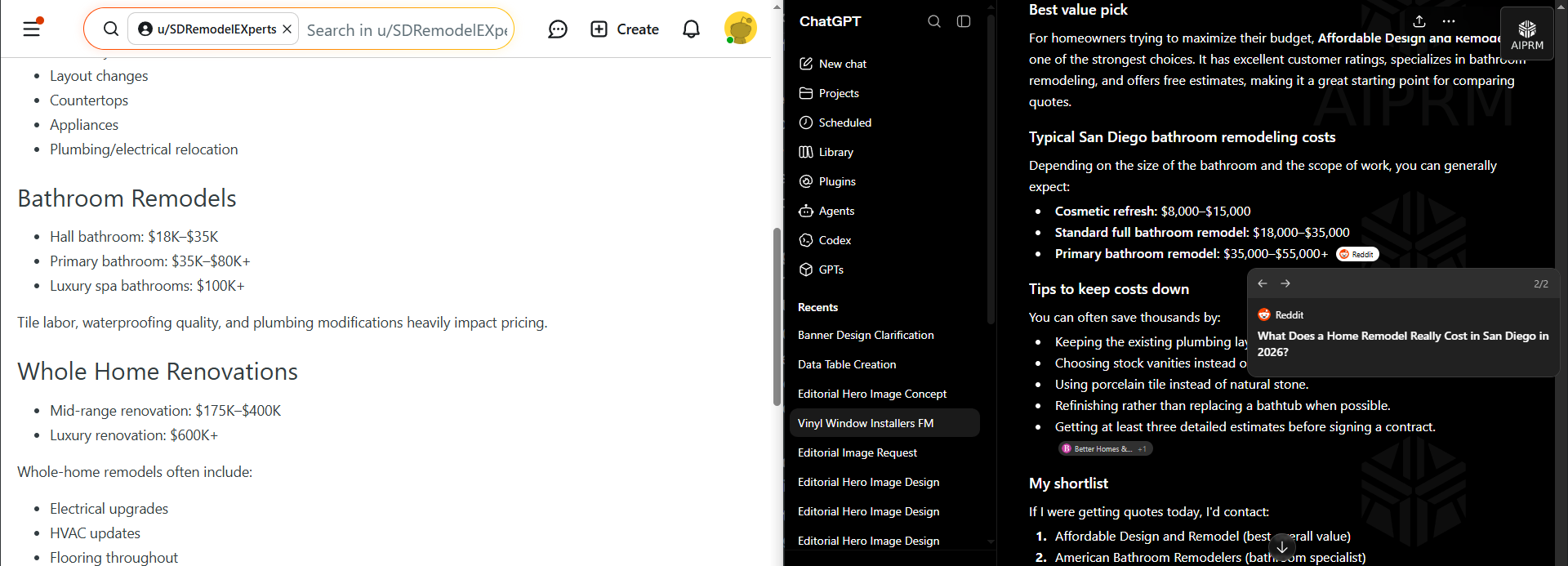The width and height of the screenshot is (1568, 566).
Task: Open the conversation options ellipsis menu
Action: [x=1449, y=21]
